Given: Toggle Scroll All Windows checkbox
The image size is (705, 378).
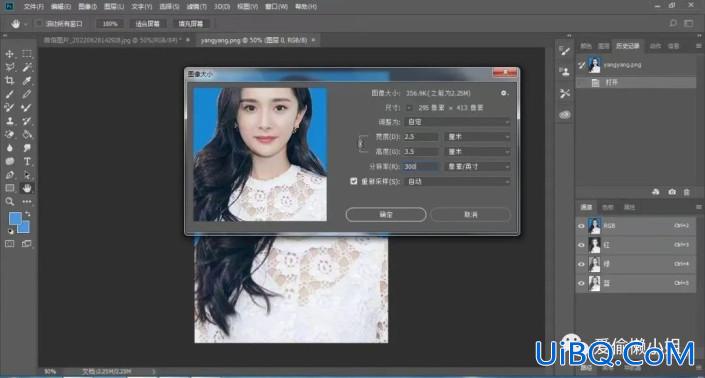Looking at the screenshot, I should click(x=39, y=23).
